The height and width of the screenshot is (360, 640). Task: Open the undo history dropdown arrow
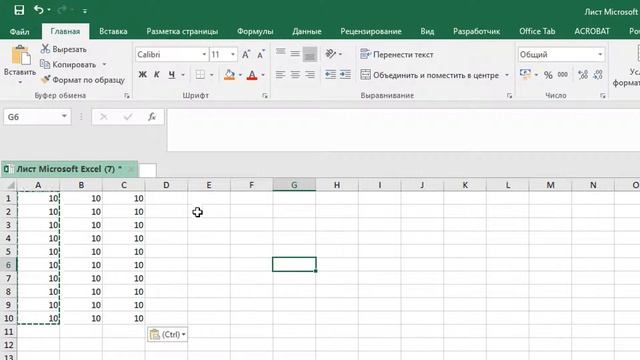click(x=49, y=10)
